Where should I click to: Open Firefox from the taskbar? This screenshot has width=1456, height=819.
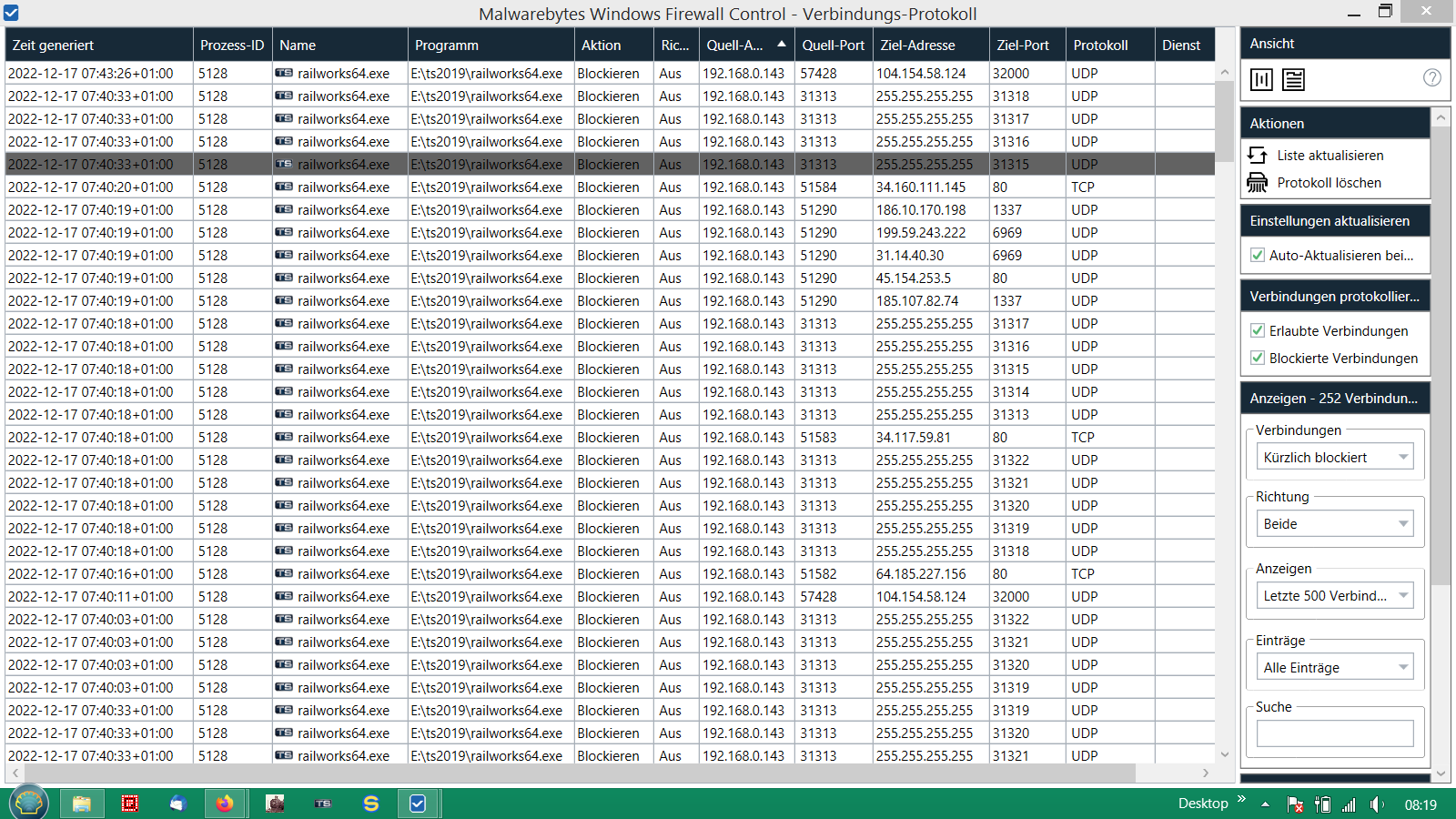[225, 804]
